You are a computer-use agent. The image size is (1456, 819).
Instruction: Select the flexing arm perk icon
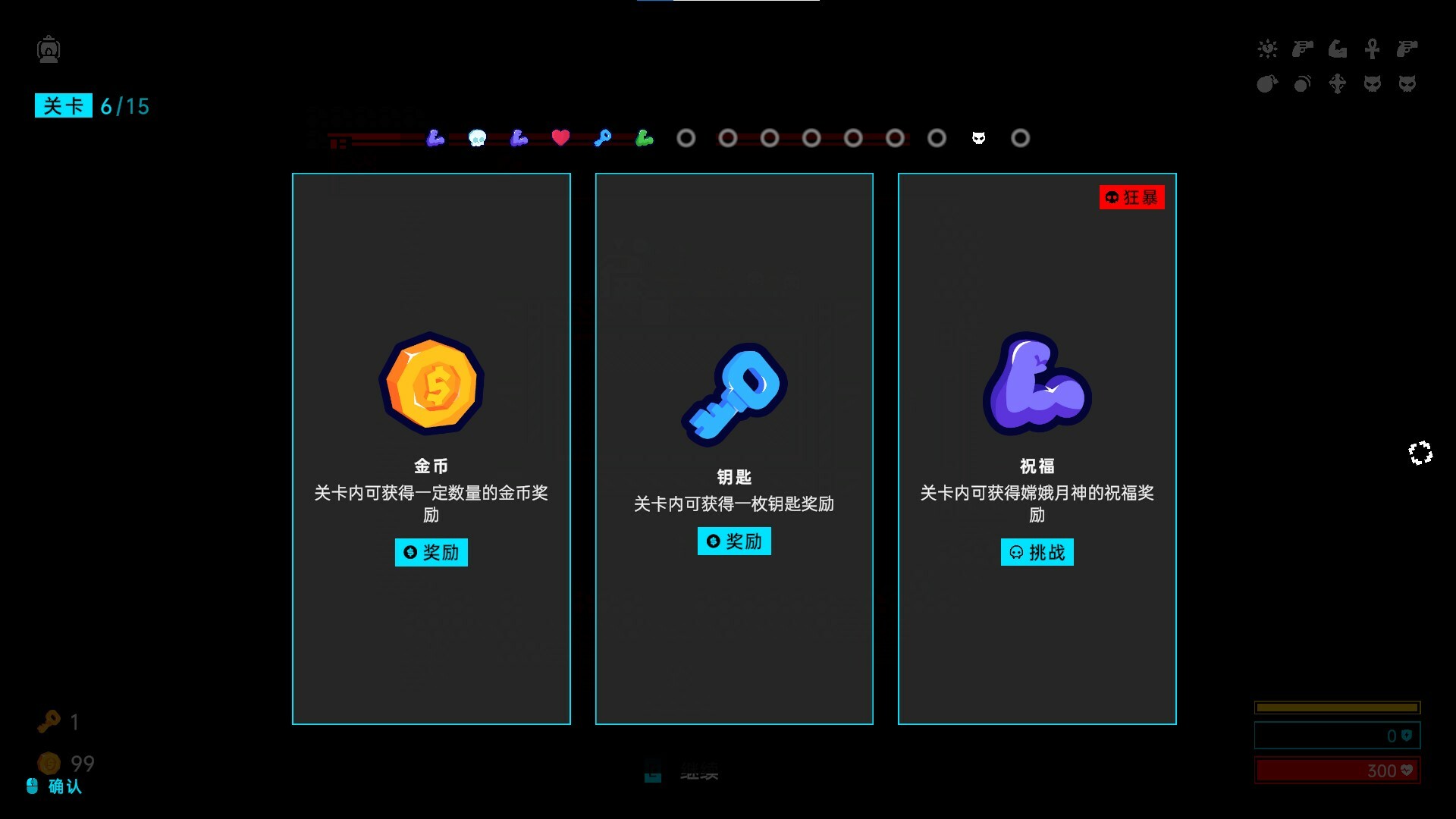[x=1337, y=49]
